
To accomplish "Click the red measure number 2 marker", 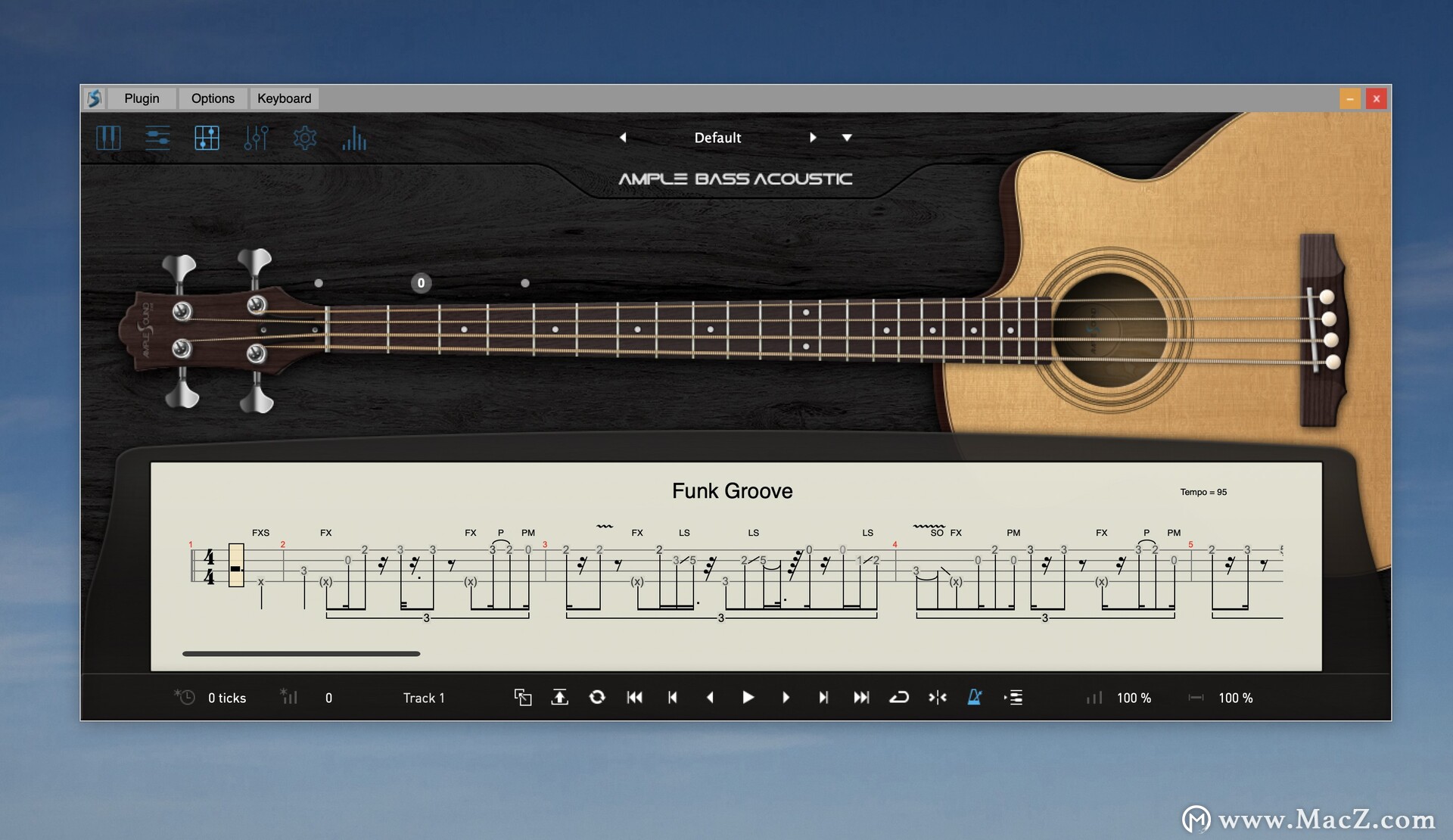I will coord(283,544).
